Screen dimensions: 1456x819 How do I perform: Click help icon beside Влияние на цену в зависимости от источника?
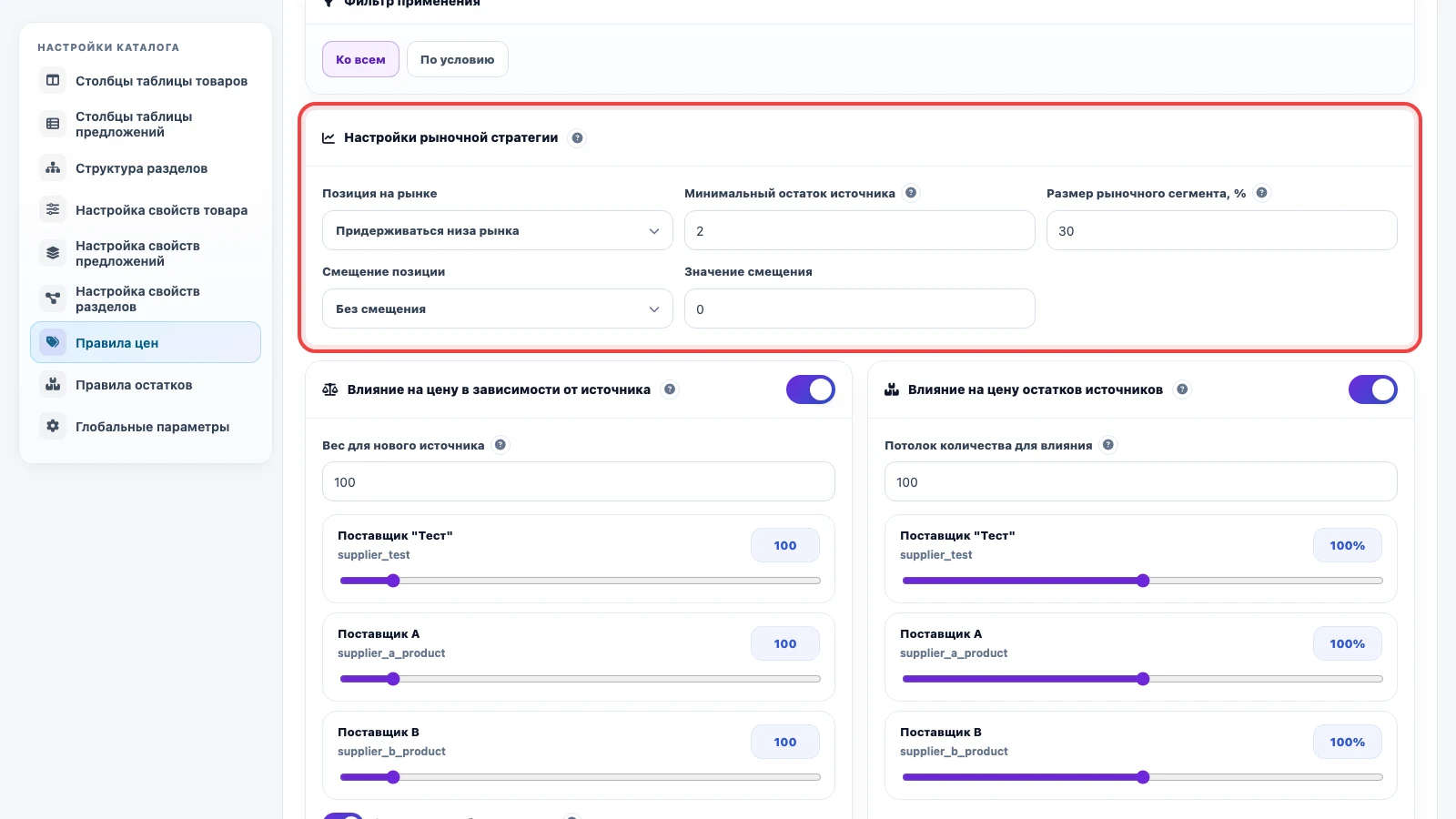pos(670,389)
